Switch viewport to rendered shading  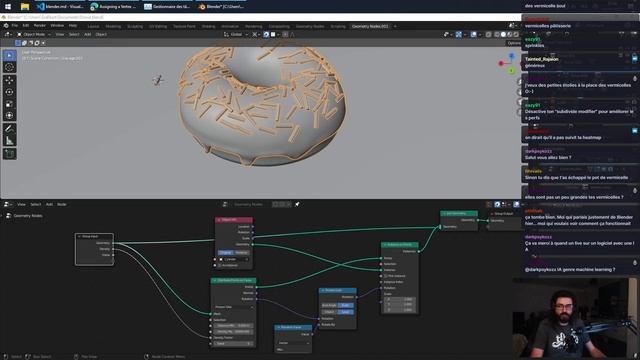point(516,35)
